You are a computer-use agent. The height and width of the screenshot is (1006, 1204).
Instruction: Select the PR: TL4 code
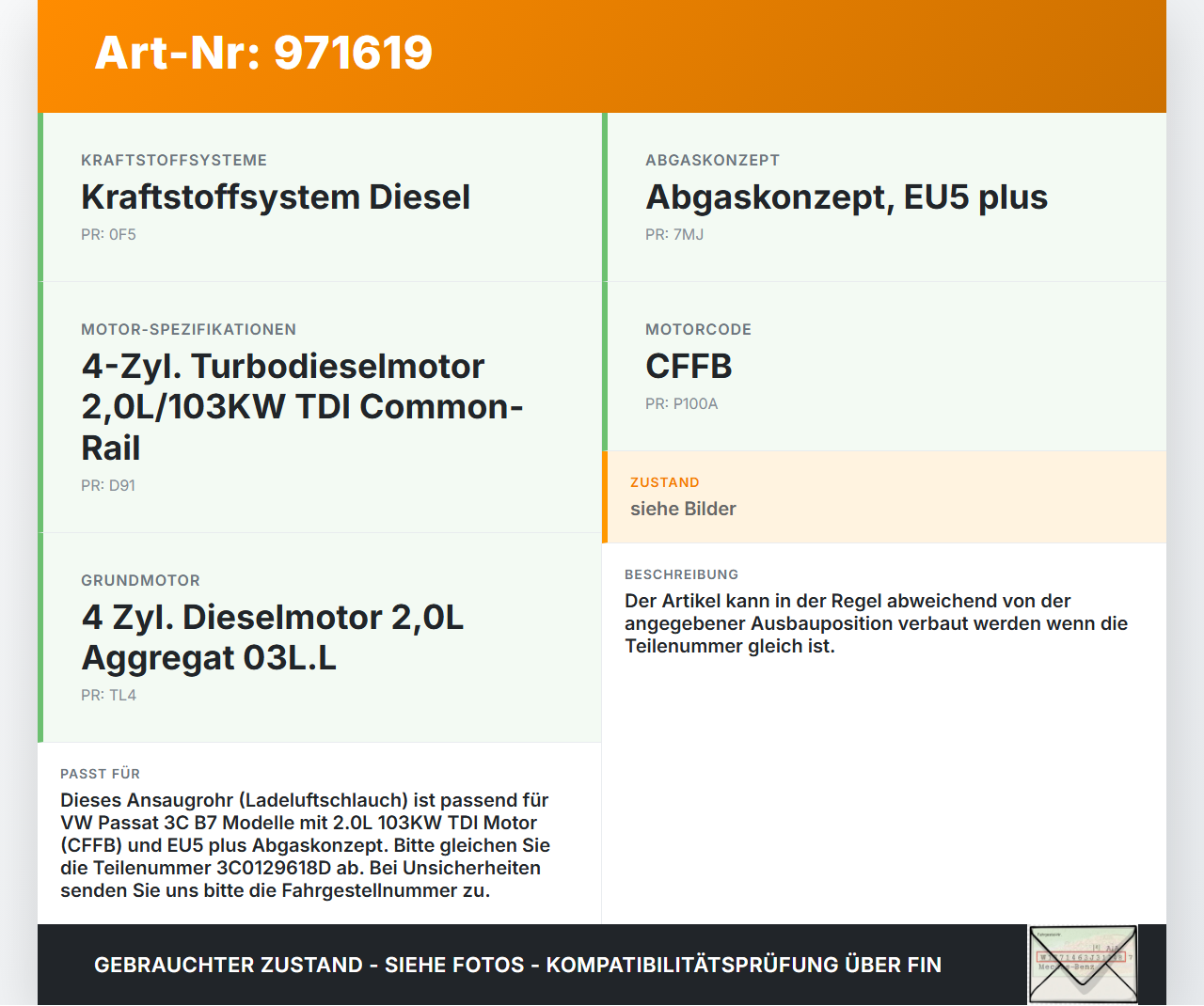[x=108, y=696]
